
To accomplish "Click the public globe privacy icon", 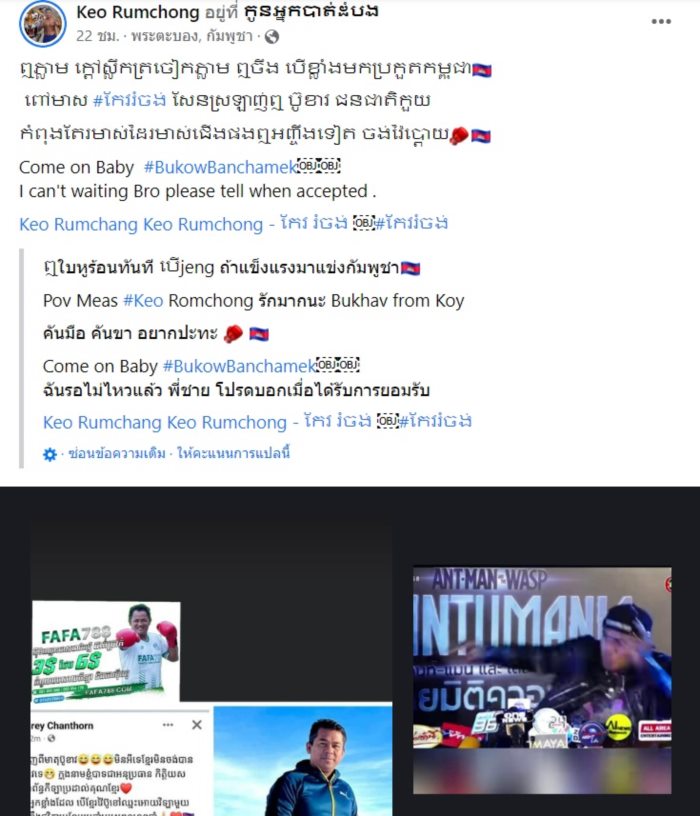I will tap(272, 36).
